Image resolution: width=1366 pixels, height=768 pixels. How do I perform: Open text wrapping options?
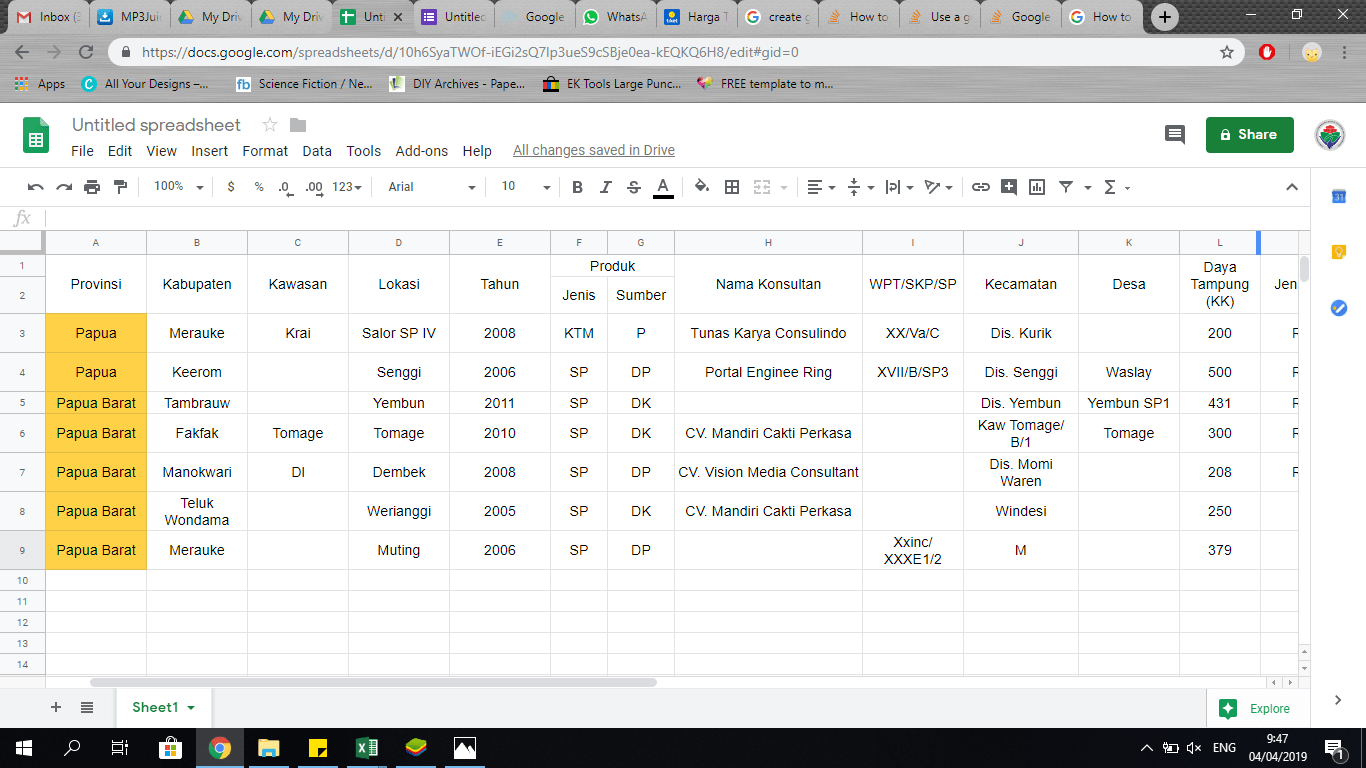pyautogui.click(x=899, y=187)
